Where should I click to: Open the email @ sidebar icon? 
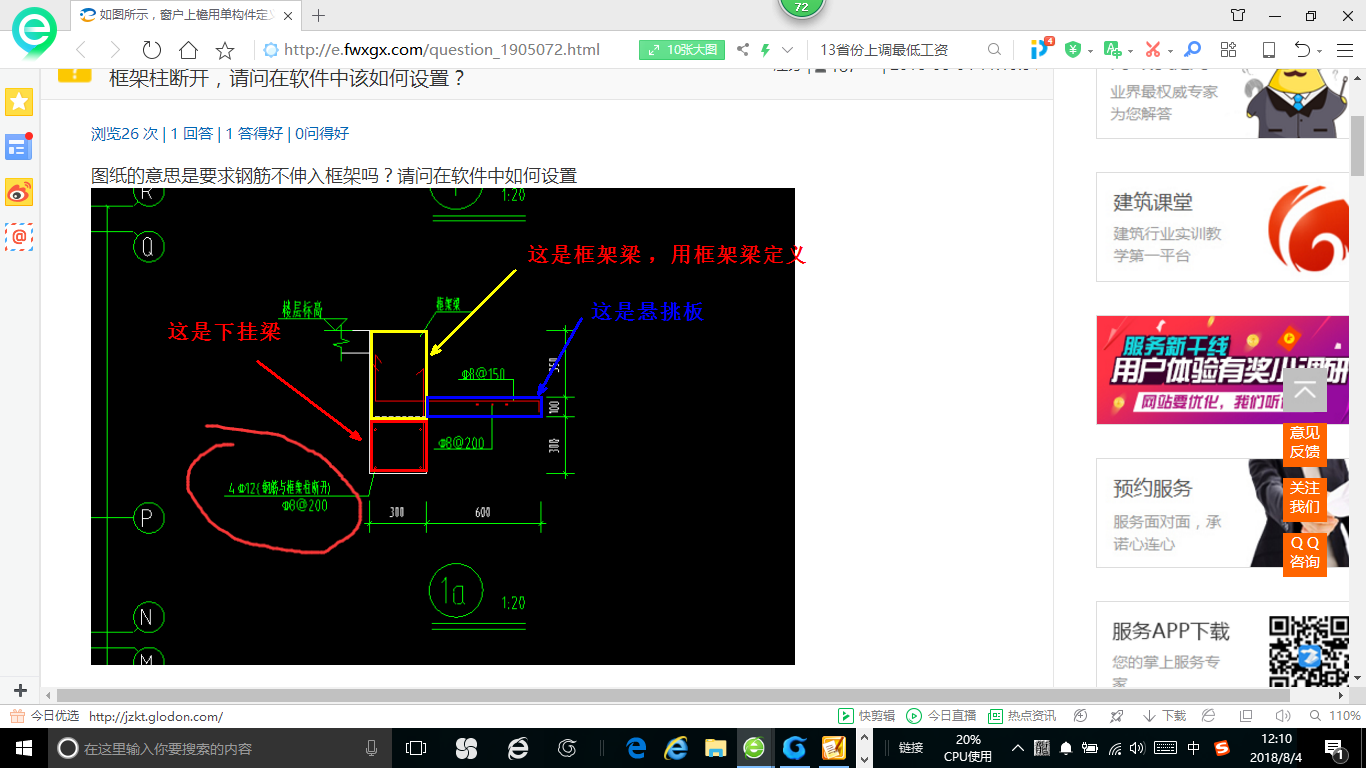pos(19,237)
